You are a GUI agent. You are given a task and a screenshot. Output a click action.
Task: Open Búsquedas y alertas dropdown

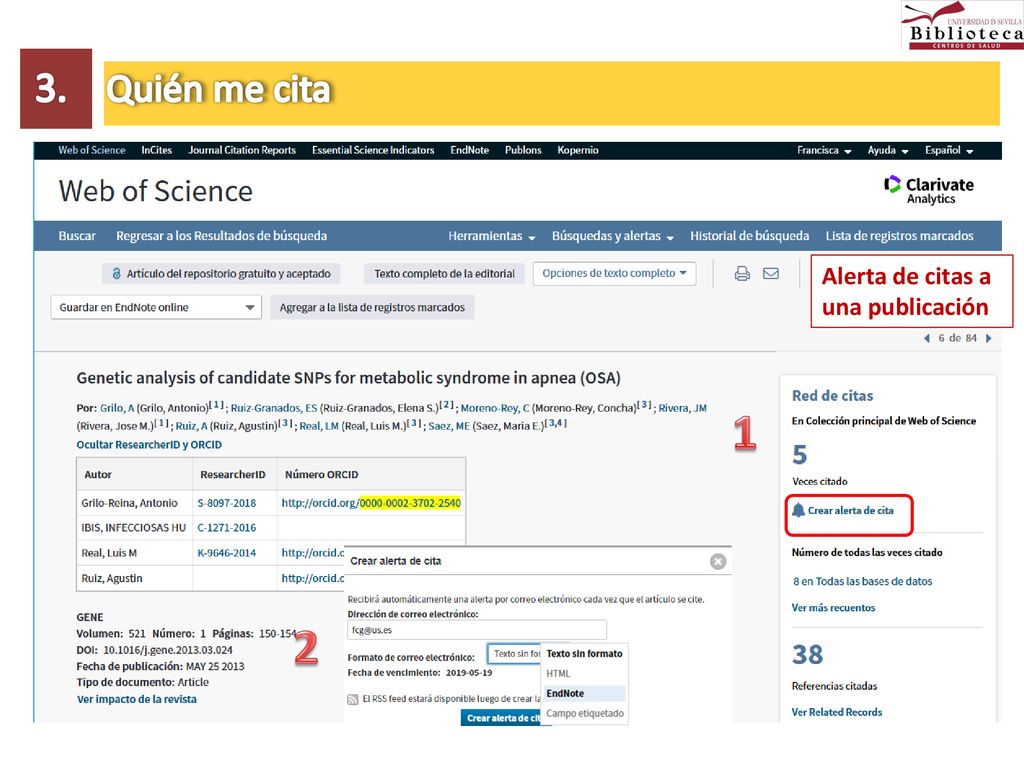[x=612, y=236]
